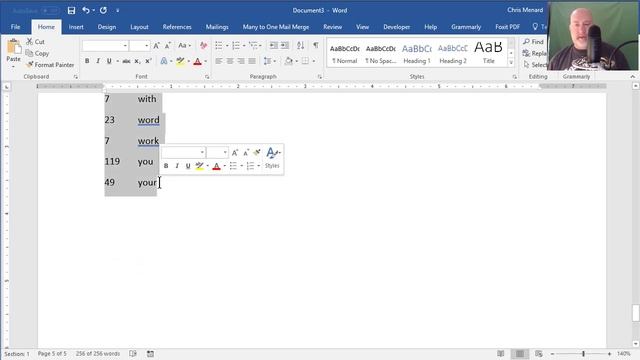Toggle Underline in the ribbon

click(109, 61)
